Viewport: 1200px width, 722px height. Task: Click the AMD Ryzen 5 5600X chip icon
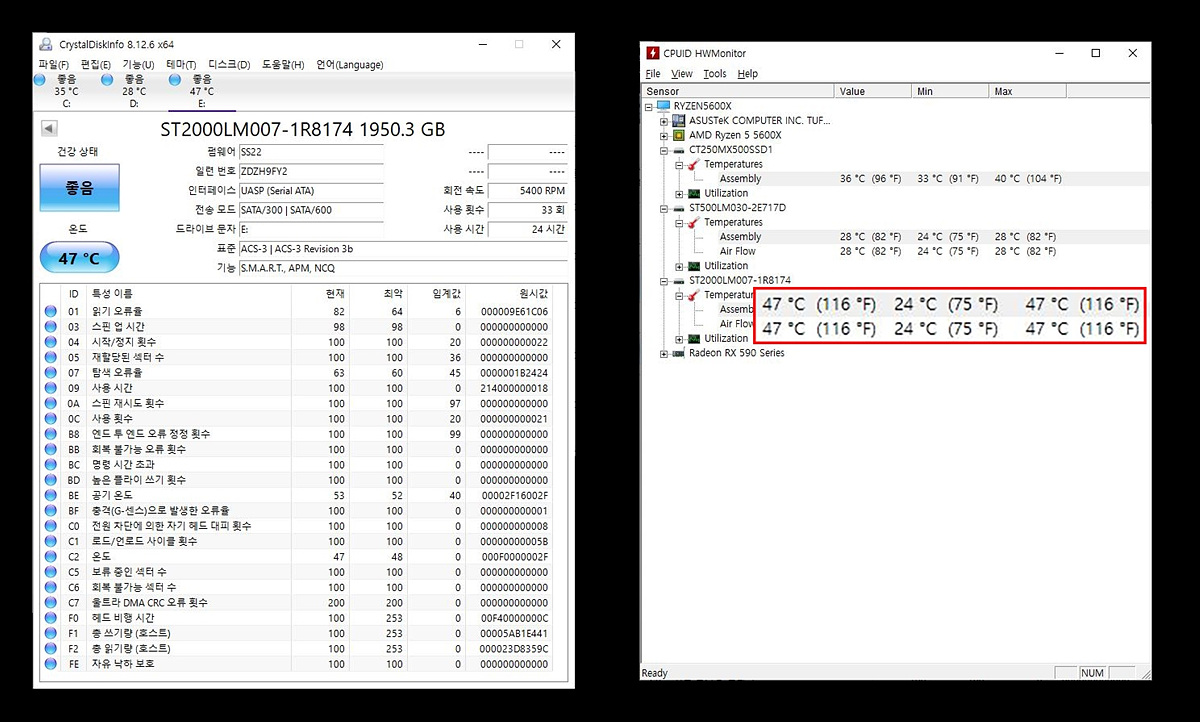tap(678, 135)
